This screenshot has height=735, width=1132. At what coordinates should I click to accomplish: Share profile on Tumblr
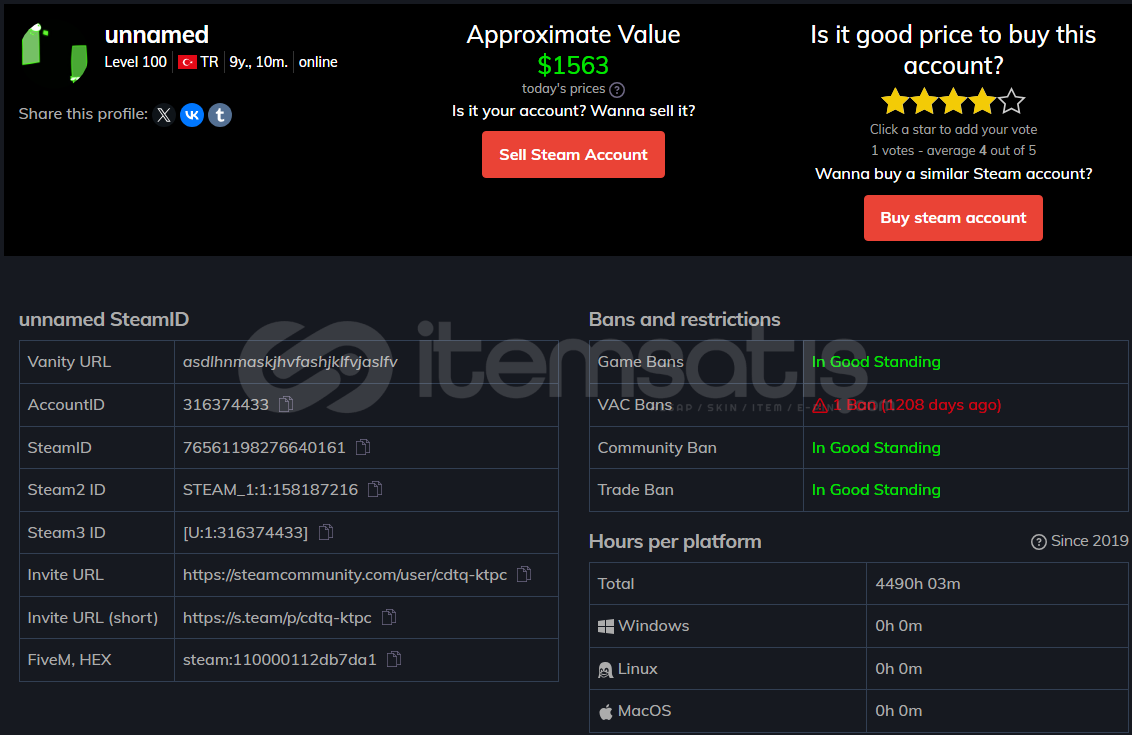click(x=220, y=115)
